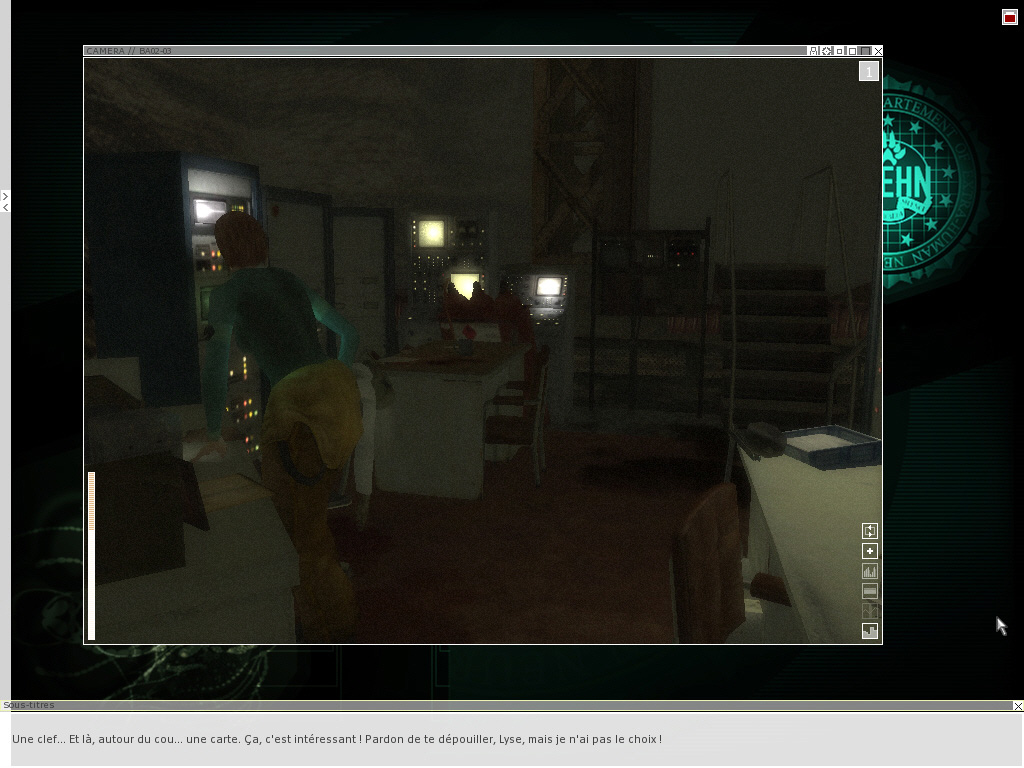1024x768 pixels.
Task: Toggle the histogram filter icon at bottom
Action: click(870, 631)
